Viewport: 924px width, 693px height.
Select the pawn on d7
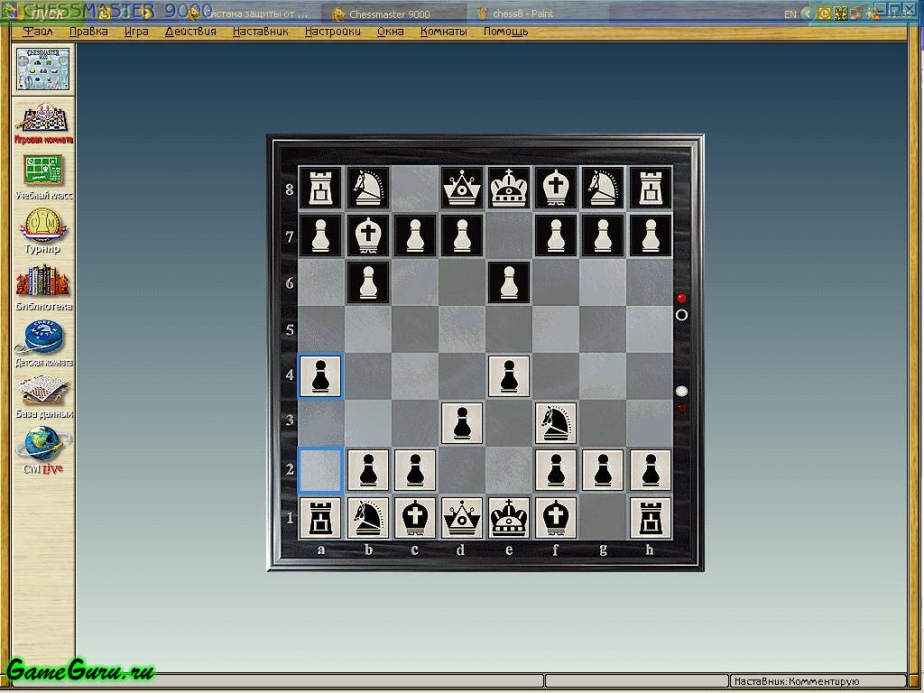(462, 235)
